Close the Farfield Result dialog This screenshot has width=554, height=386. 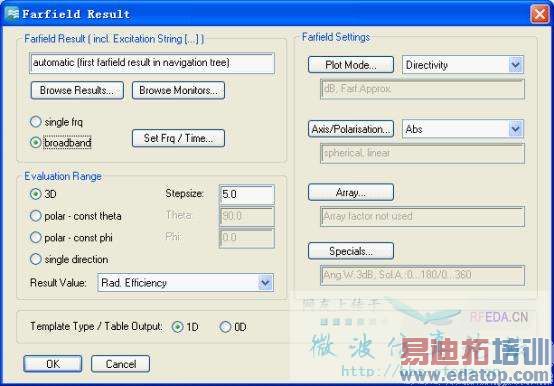[x=540, y=14]
